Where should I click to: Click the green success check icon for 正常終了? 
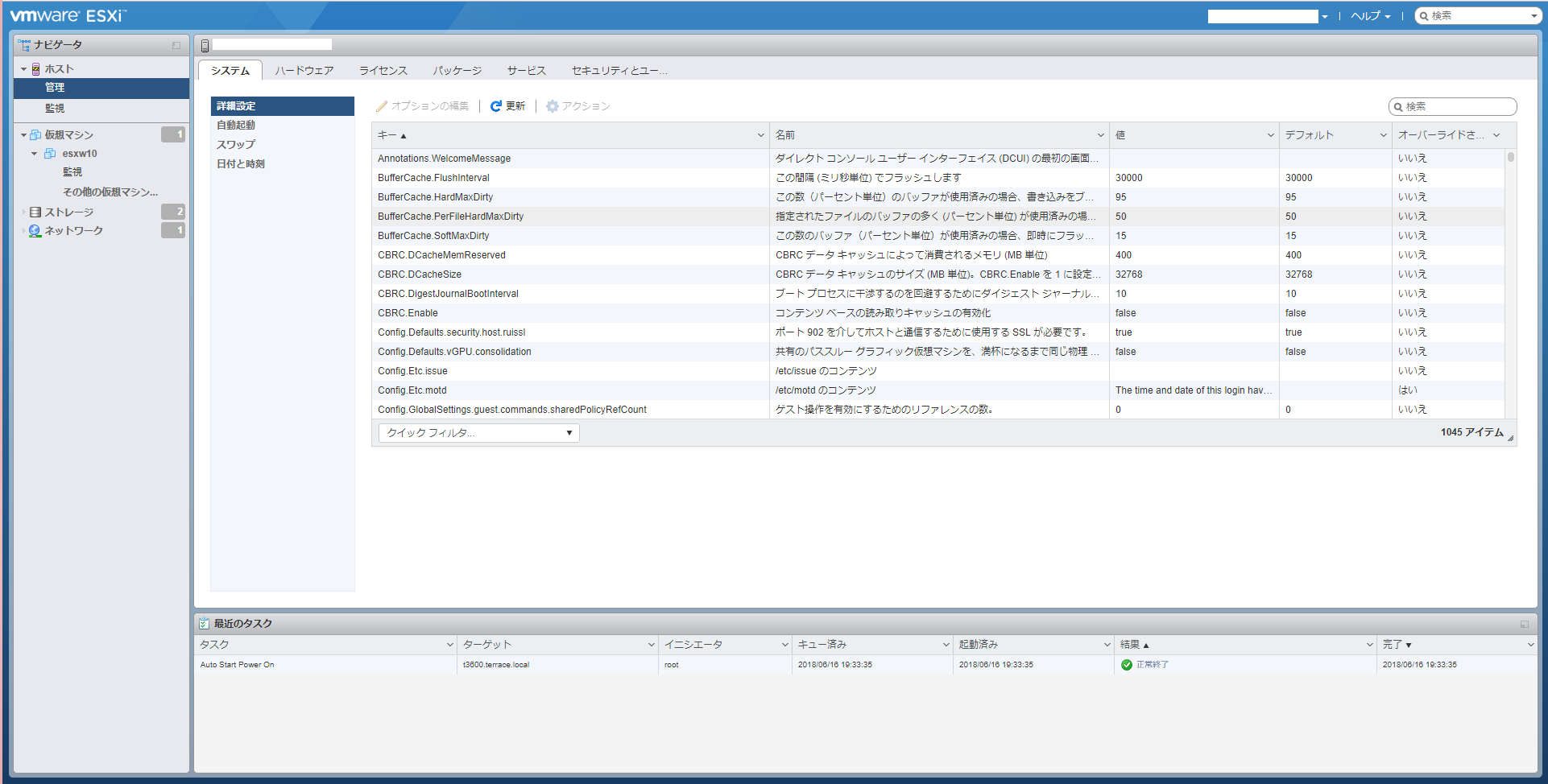[x=1127, y=665]
